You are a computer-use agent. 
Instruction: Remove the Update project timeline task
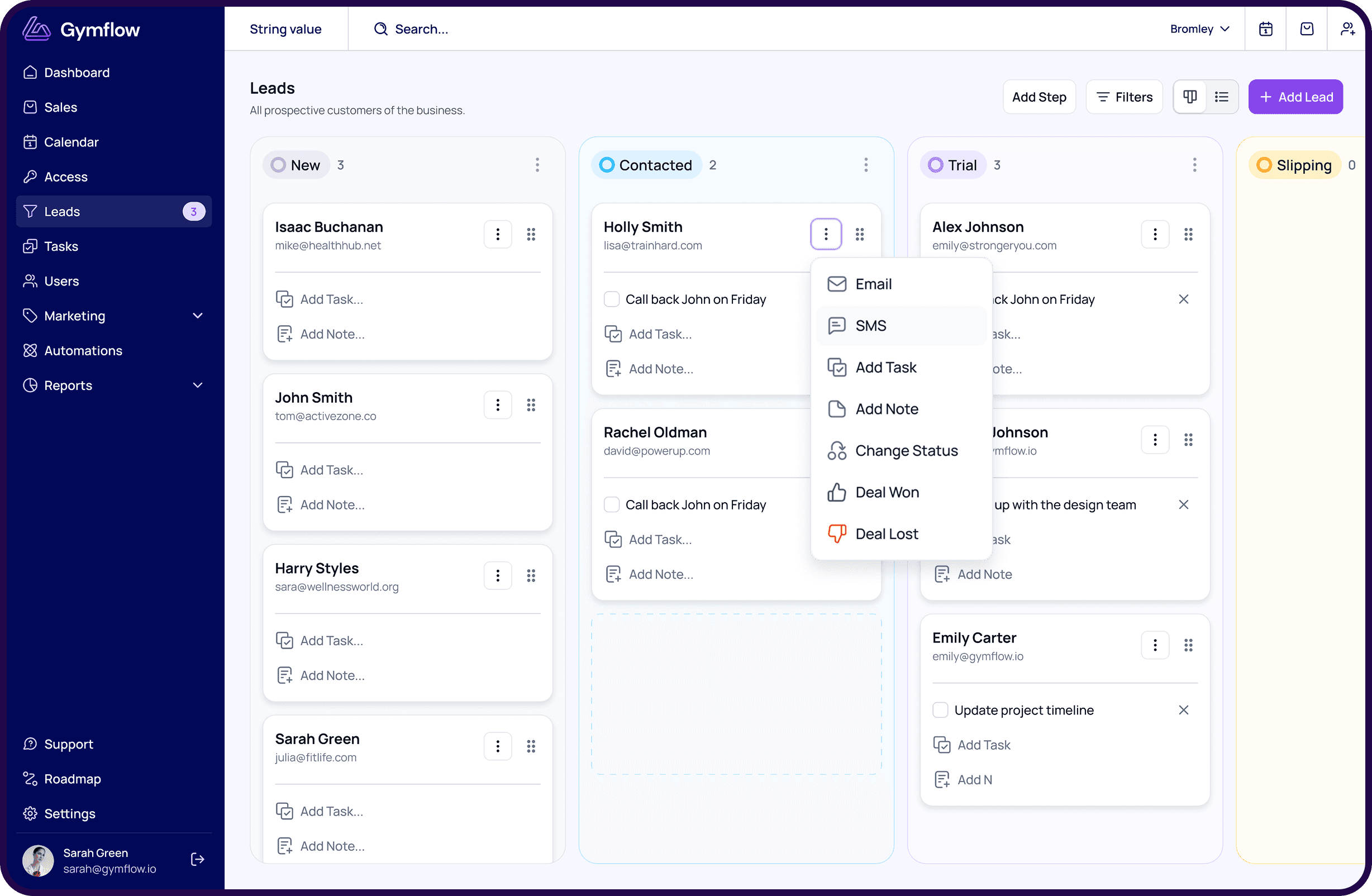pos(1183,710)
